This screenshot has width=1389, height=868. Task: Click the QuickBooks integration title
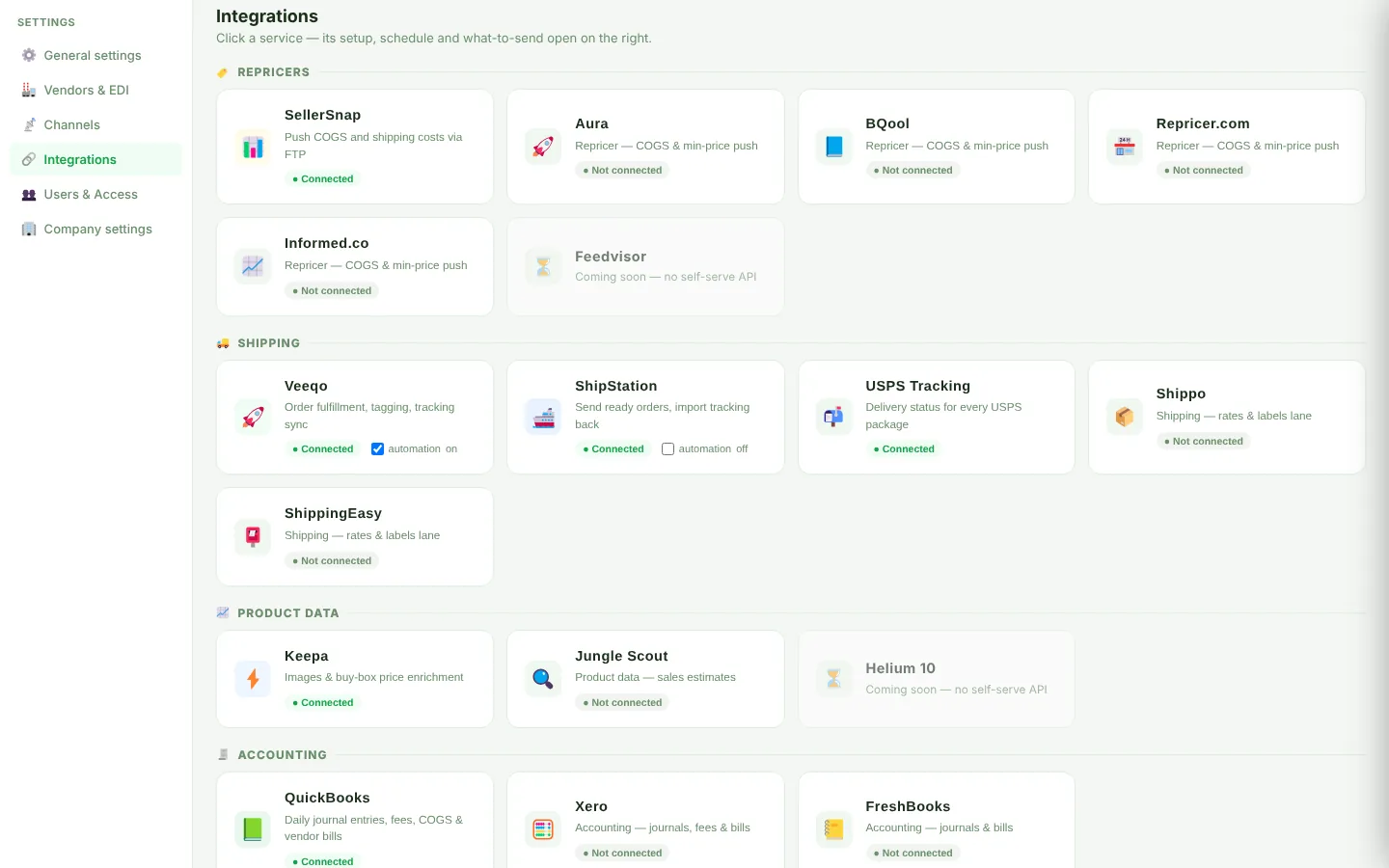pos(327,798)
